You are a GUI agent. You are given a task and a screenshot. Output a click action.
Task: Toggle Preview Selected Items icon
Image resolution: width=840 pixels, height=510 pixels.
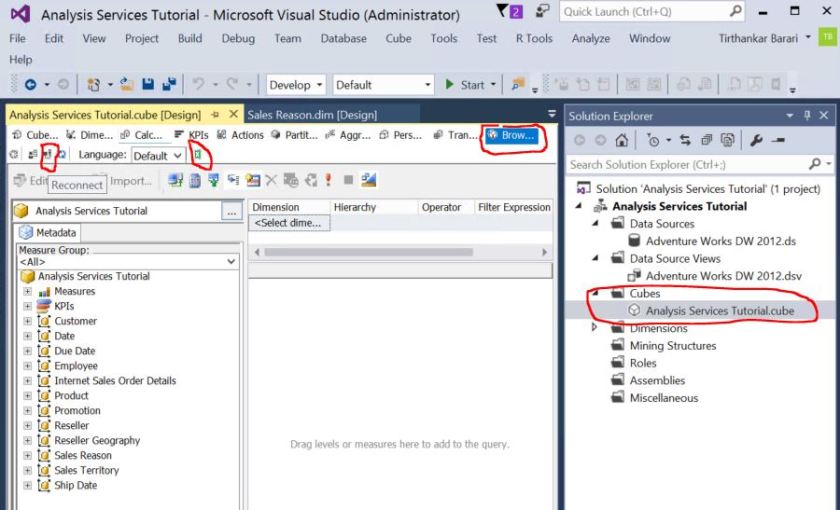[x=778, y=140]
